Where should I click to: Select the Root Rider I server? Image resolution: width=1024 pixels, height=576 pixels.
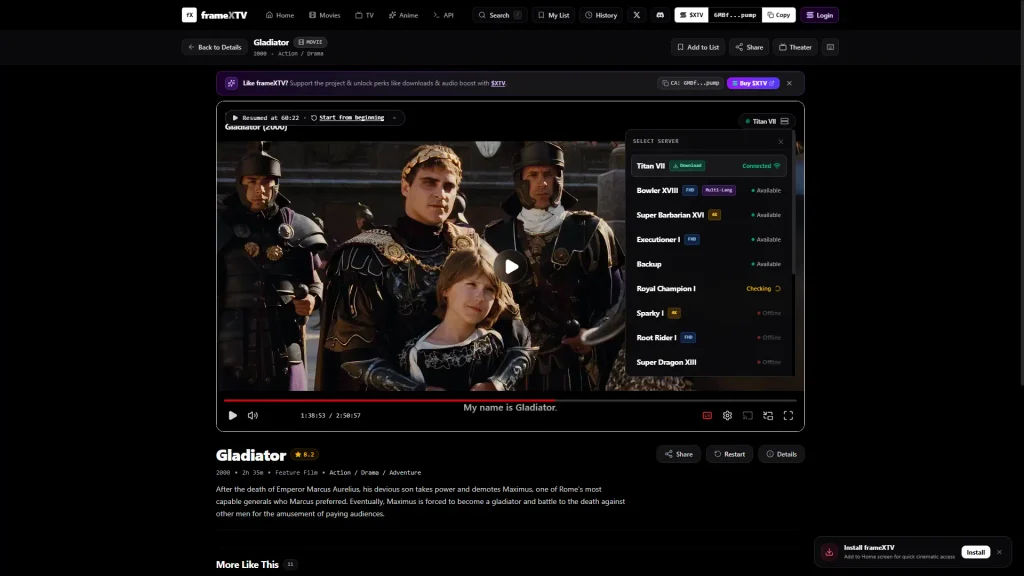point(709,338)
